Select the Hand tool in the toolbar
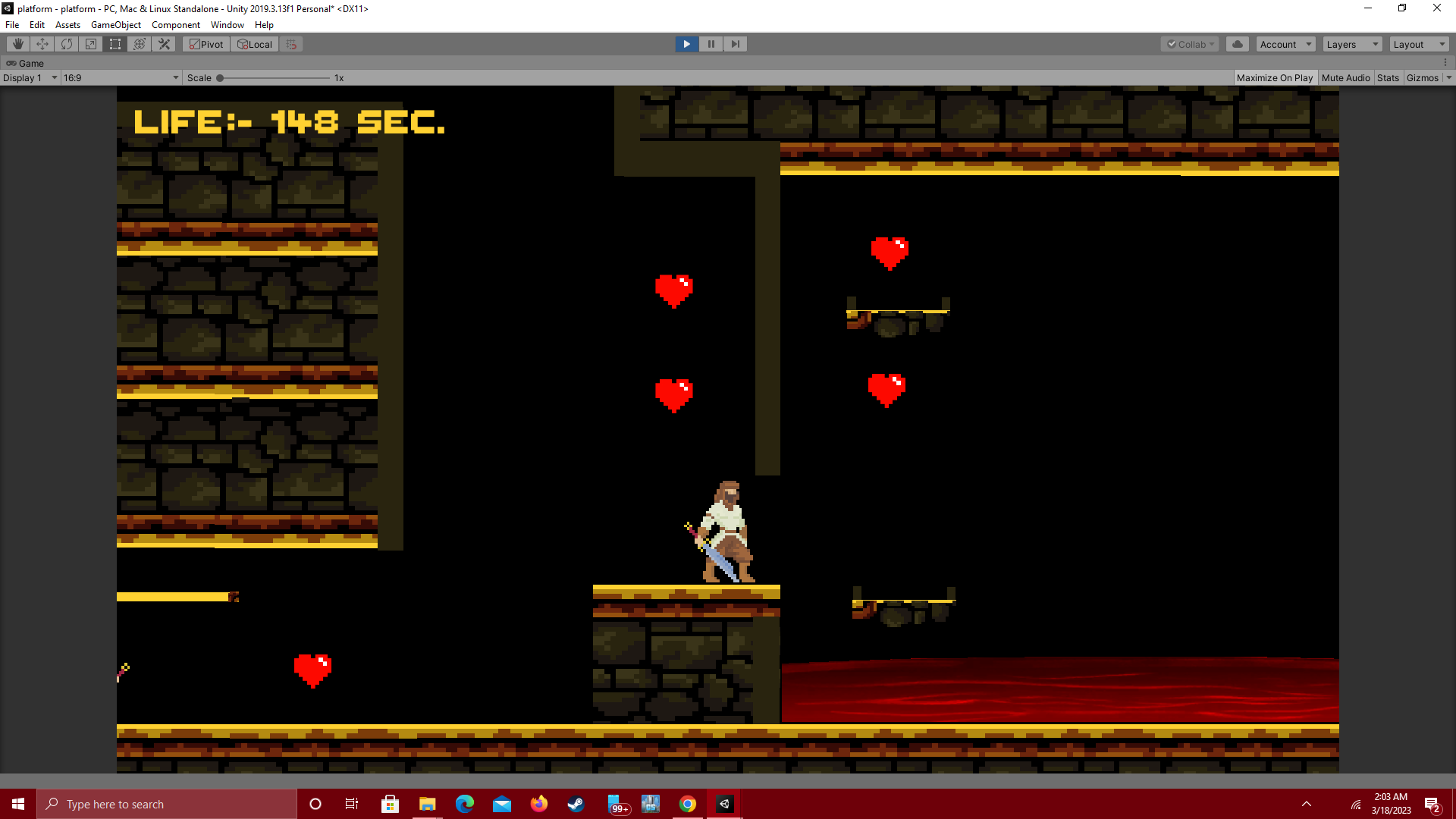The width and height of the screenshot is (1456, 819). coord(17,44)
